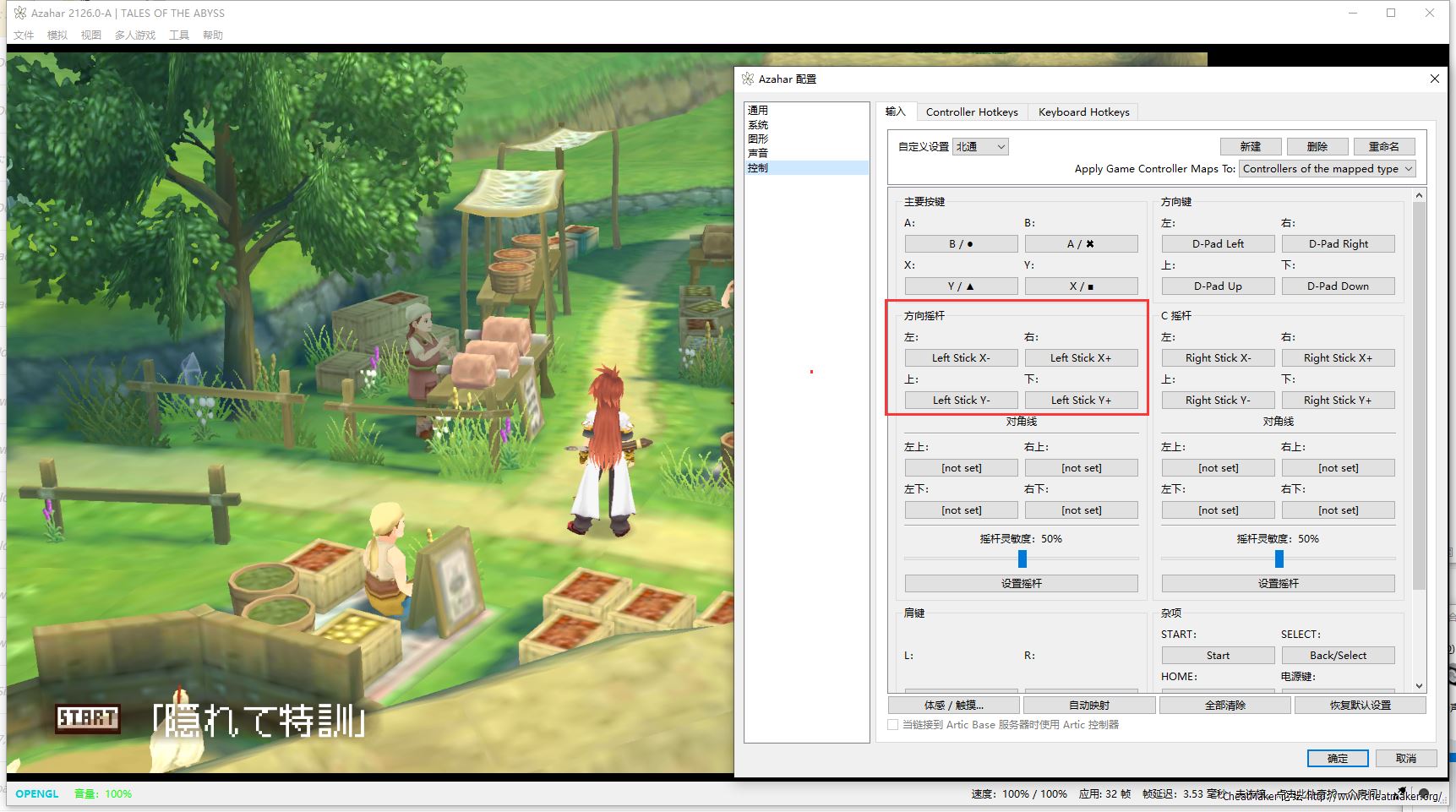Click the 重命名 profile button
This screenshot has height=812, width=1456.
point(1384,146)
